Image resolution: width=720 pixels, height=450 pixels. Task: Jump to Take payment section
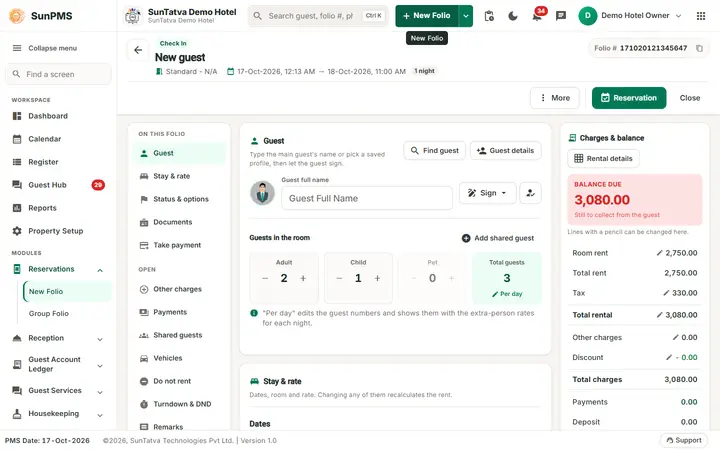click(x=180, y=245)
